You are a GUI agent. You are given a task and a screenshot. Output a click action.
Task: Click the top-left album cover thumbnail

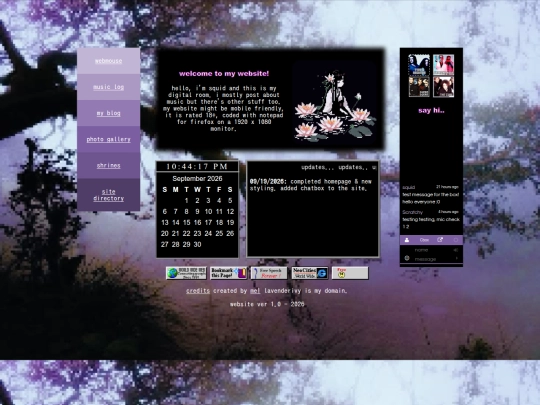click(419, 65)
